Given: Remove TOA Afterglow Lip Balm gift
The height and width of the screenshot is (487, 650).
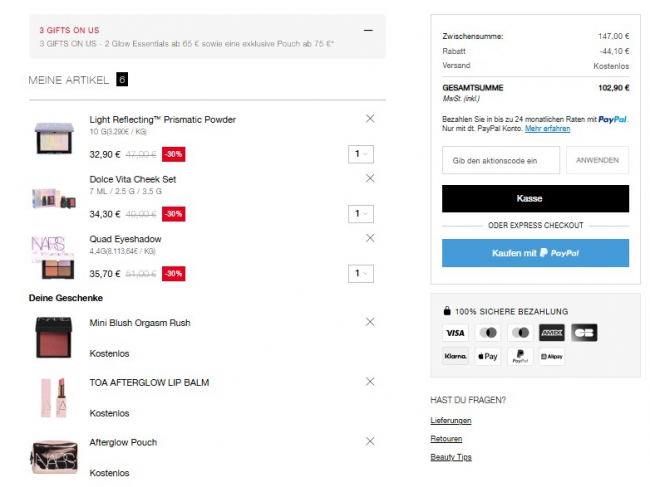Looking at the screenshot, I should click(370, 382).
